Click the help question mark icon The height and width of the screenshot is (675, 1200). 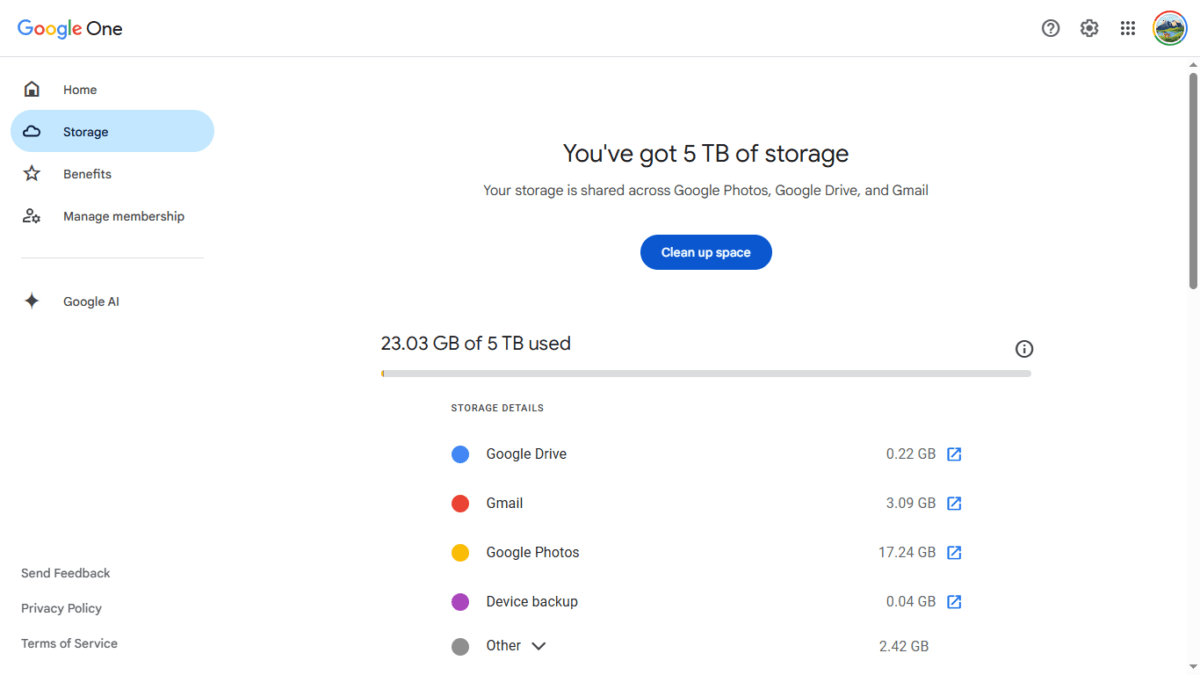tap(1050, 28)
